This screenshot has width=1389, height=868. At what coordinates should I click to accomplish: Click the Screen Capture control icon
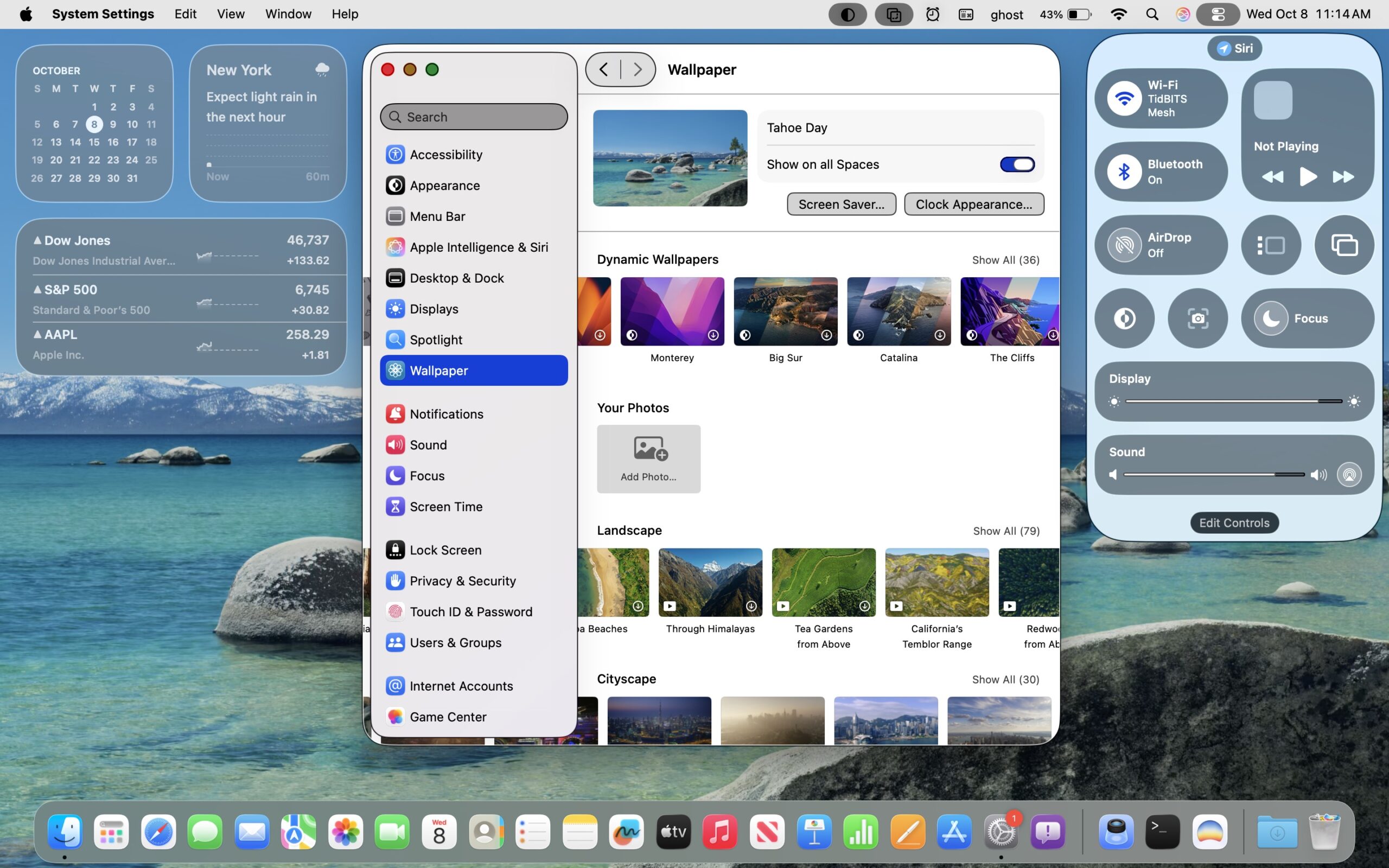1197,318
